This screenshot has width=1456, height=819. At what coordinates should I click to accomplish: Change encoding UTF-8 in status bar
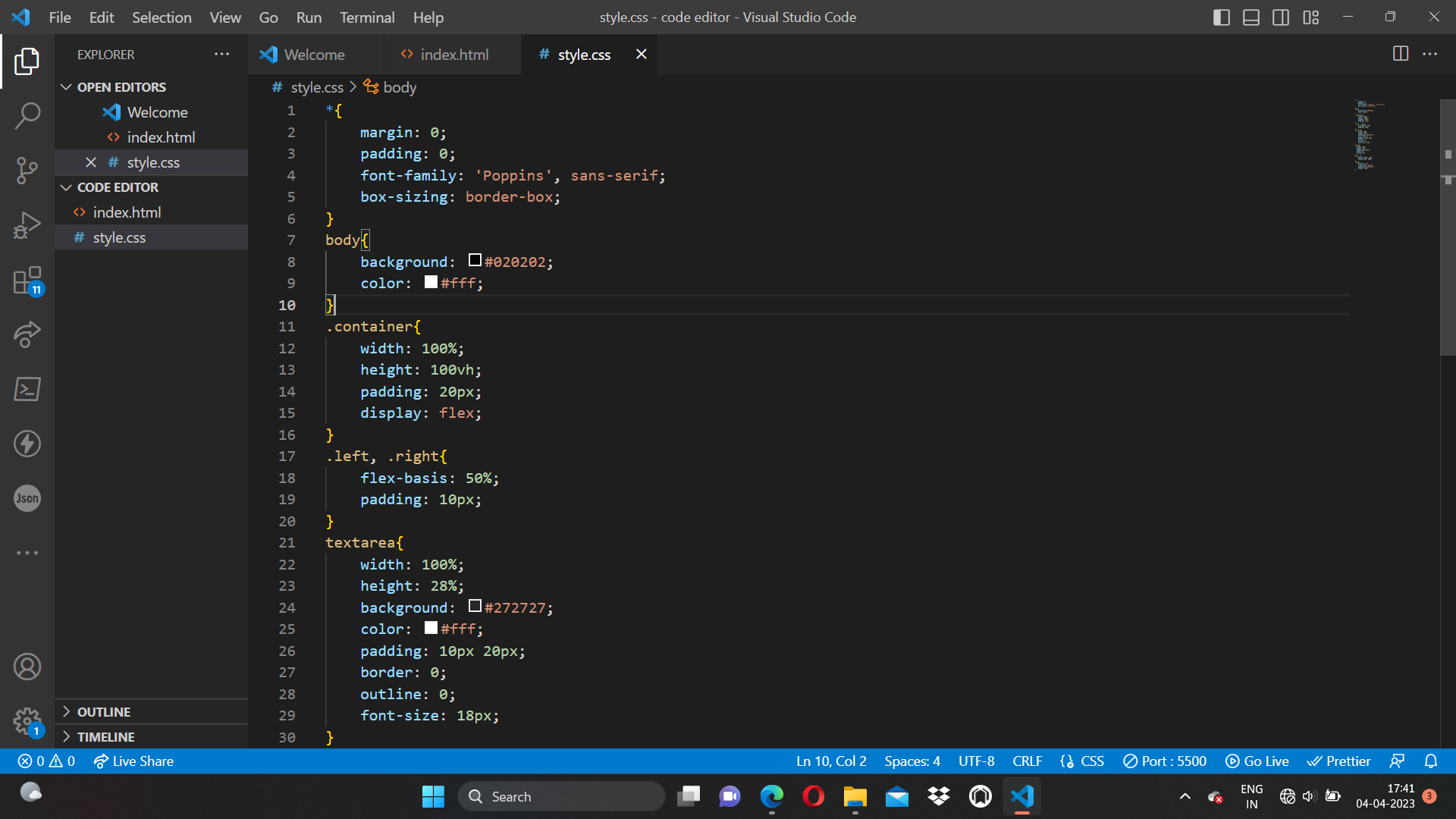(x=976, y=761)
